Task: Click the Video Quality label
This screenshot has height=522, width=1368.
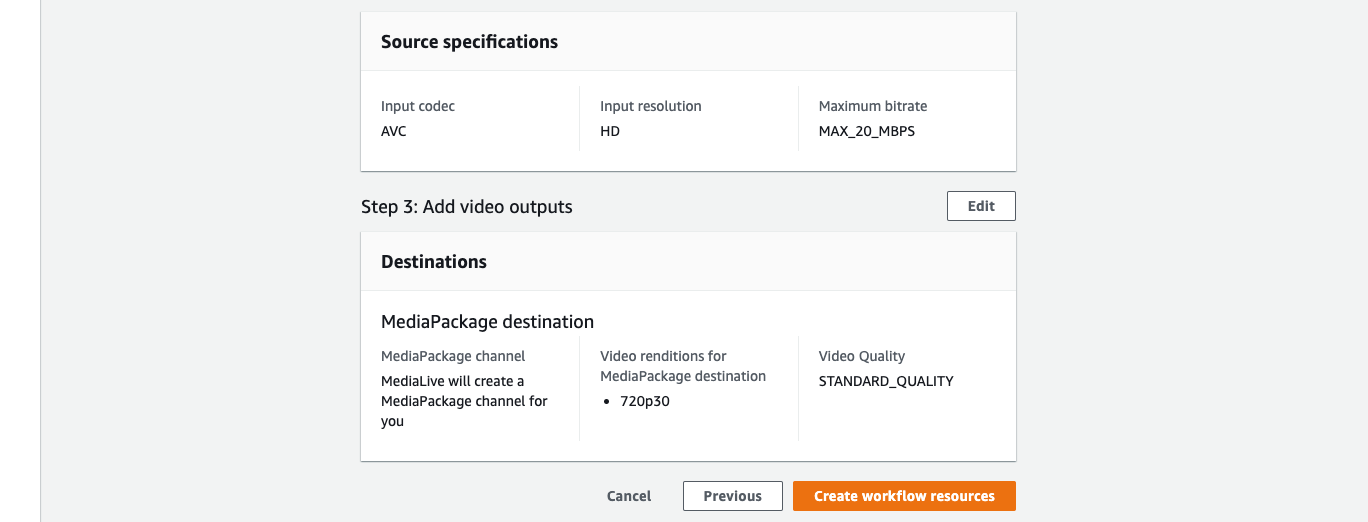Action: (862, 356)
